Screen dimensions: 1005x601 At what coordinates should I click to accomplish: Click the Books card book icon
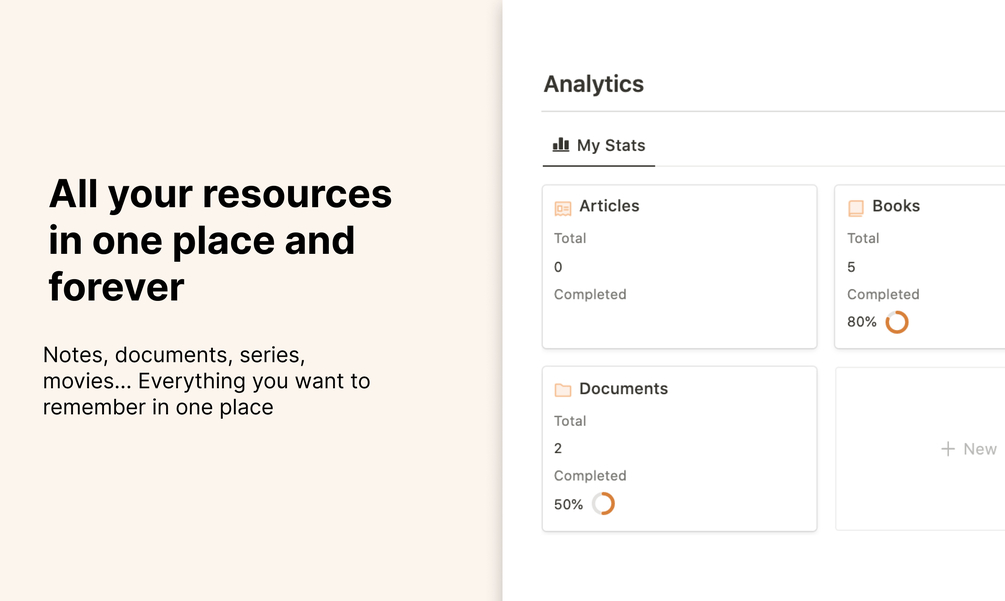click(856, 208)
